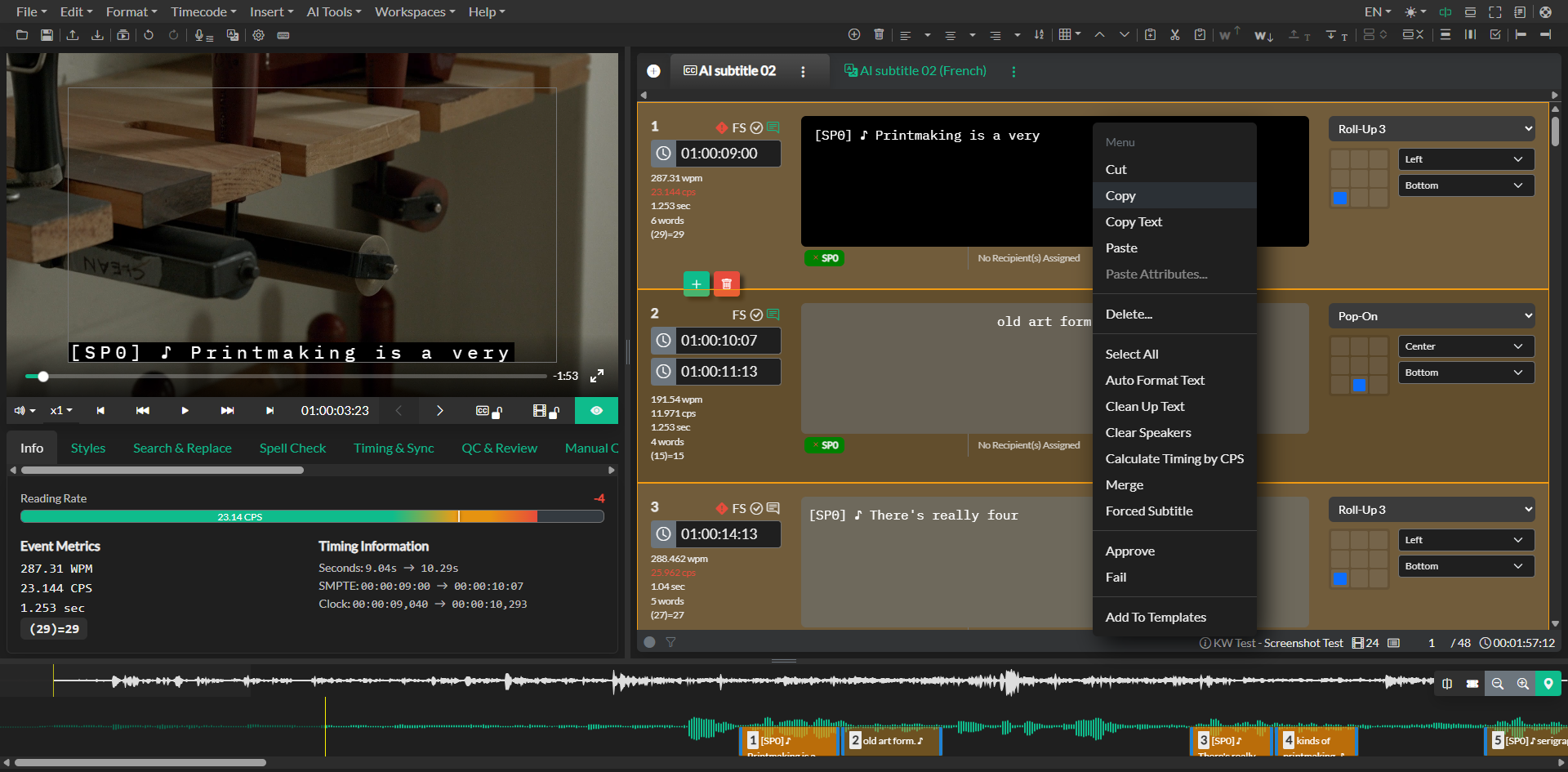Open the AI Tools menu
Image resolution: width=1568 pixels, height=772 pixels.
coord(333,11)
